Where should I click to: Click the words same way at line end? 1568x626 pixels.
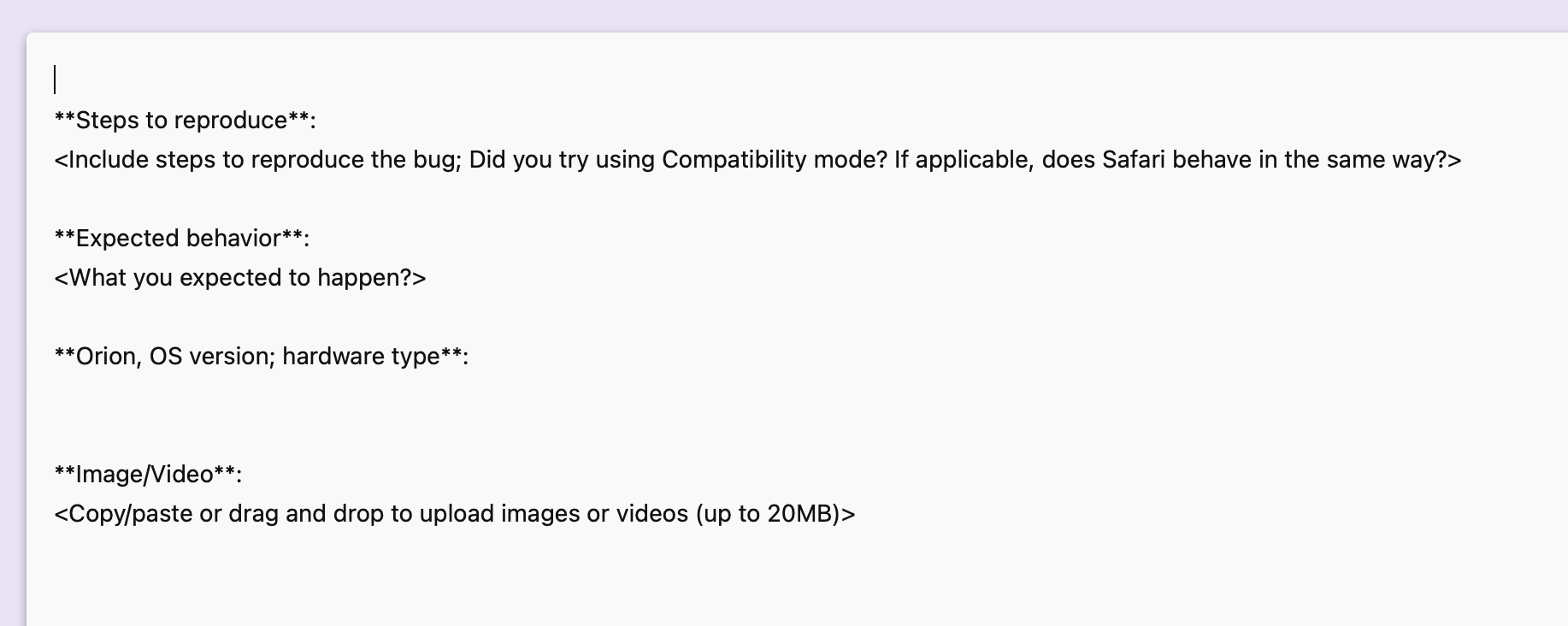point(1385,160)
